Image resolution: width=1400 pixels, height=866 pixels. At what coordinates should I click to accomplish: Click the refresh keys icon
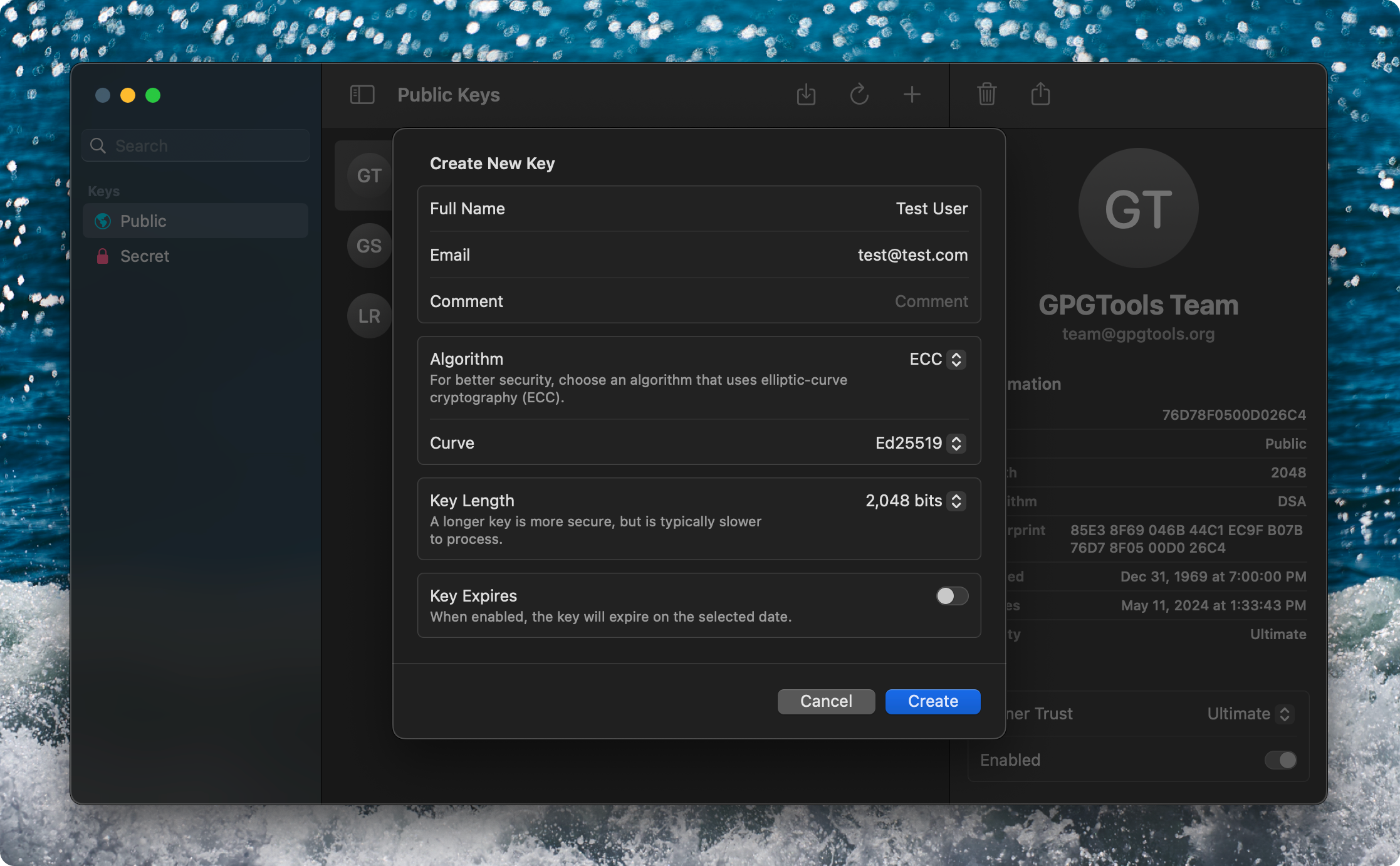pos(859,95)
